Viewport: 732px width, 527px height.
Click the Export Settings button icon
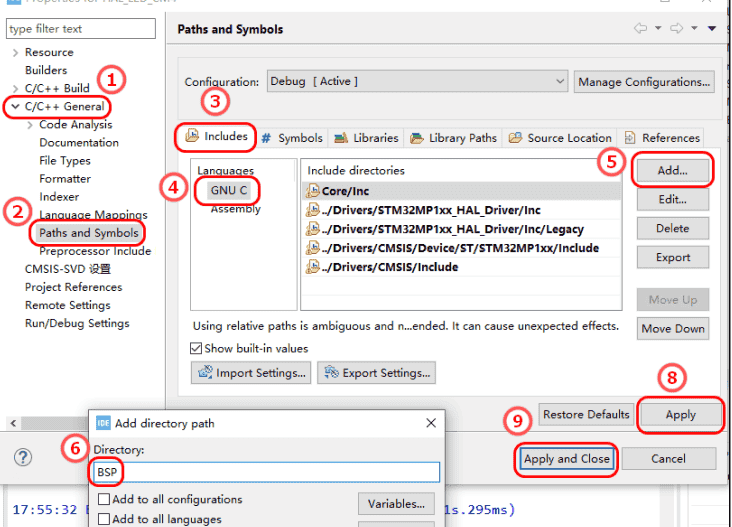pyautogui.click(x=330, y=373)
